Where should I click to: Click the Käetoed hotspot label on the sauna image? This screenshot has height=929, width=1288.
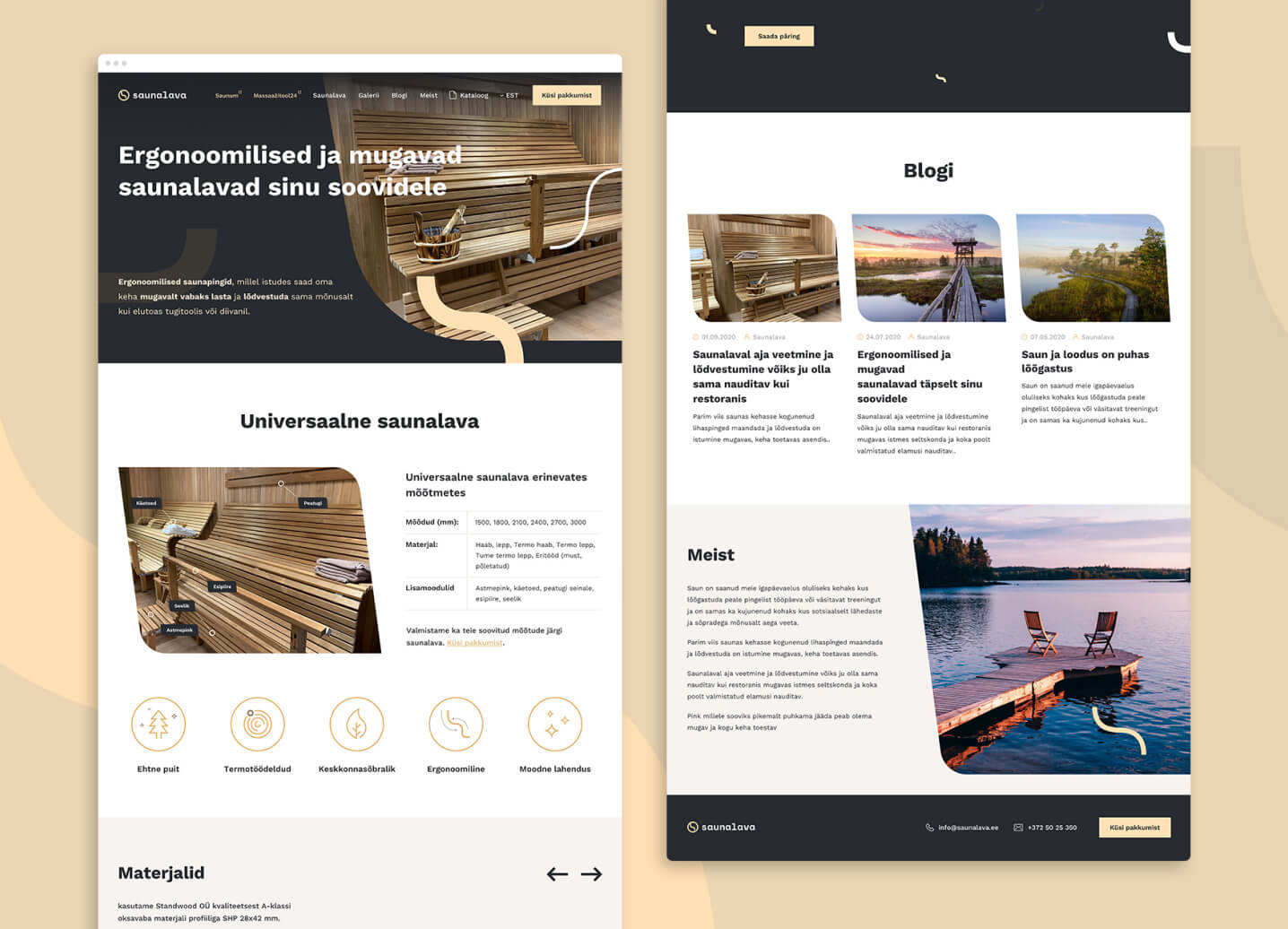tap(146, 503)
